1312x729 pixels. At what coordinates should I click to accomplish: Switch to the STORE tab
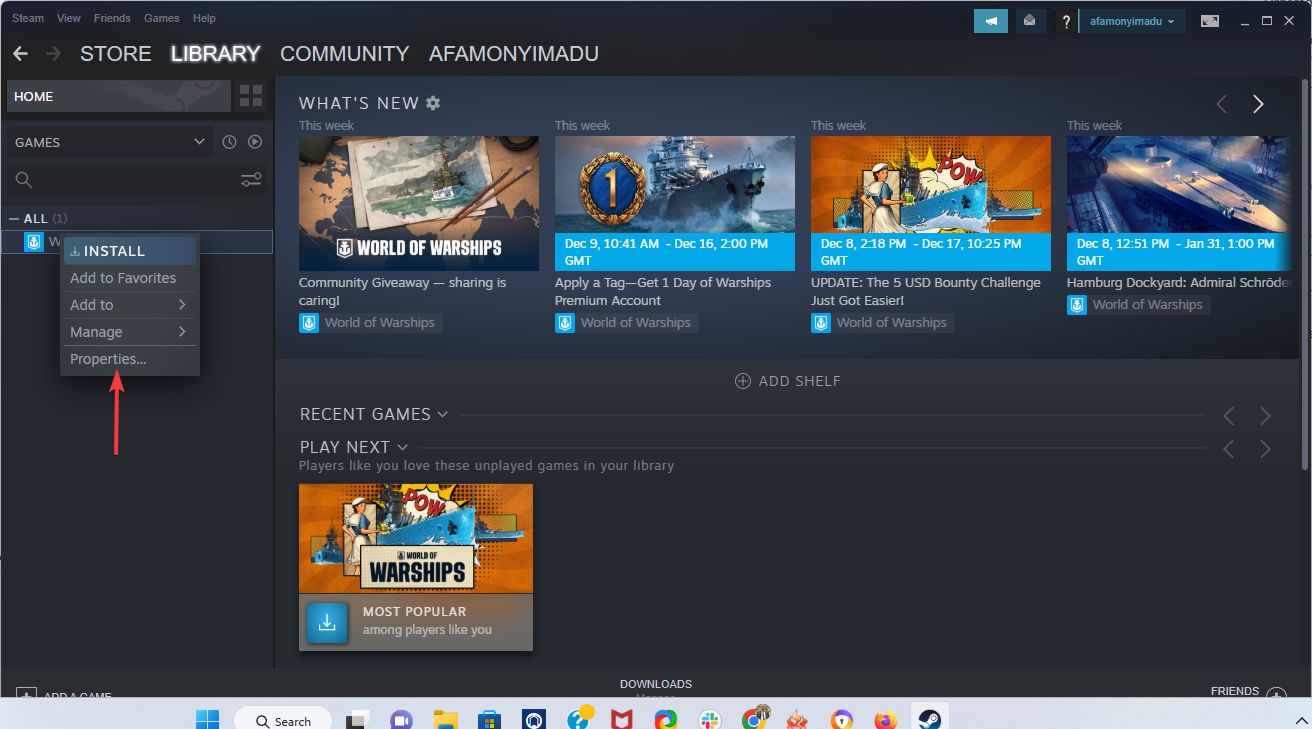pyautogui.click(x=116, y=54)
